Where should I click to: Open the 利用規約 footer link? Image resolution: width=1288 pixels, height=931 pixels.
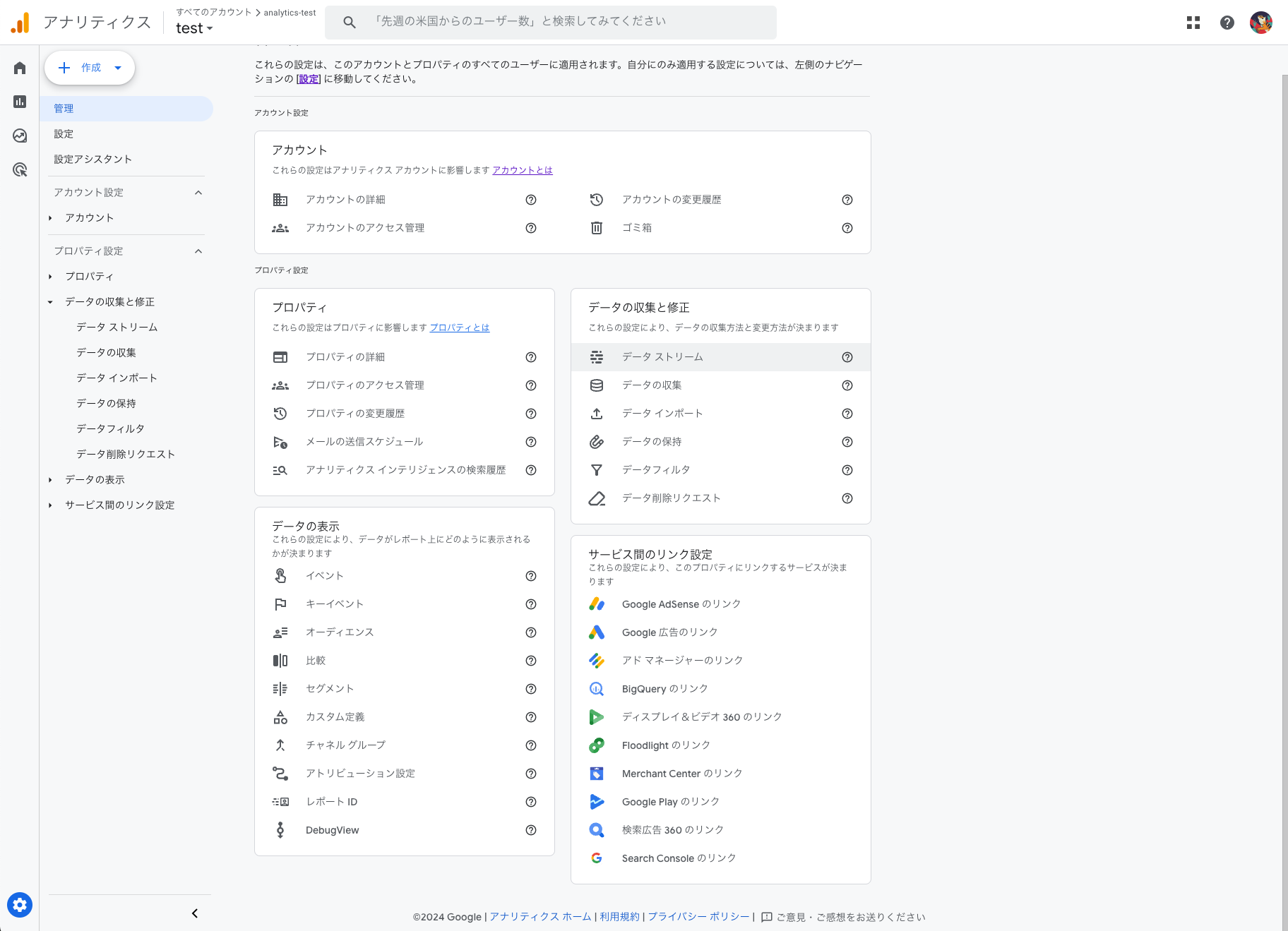619,916
